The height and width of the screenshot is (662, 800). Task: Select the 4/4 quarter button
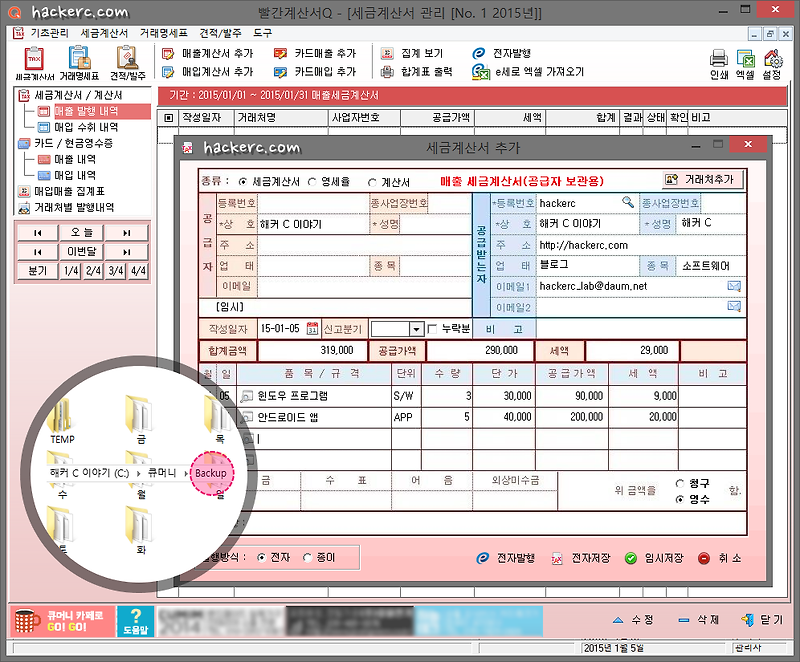(x=138, y=270)
